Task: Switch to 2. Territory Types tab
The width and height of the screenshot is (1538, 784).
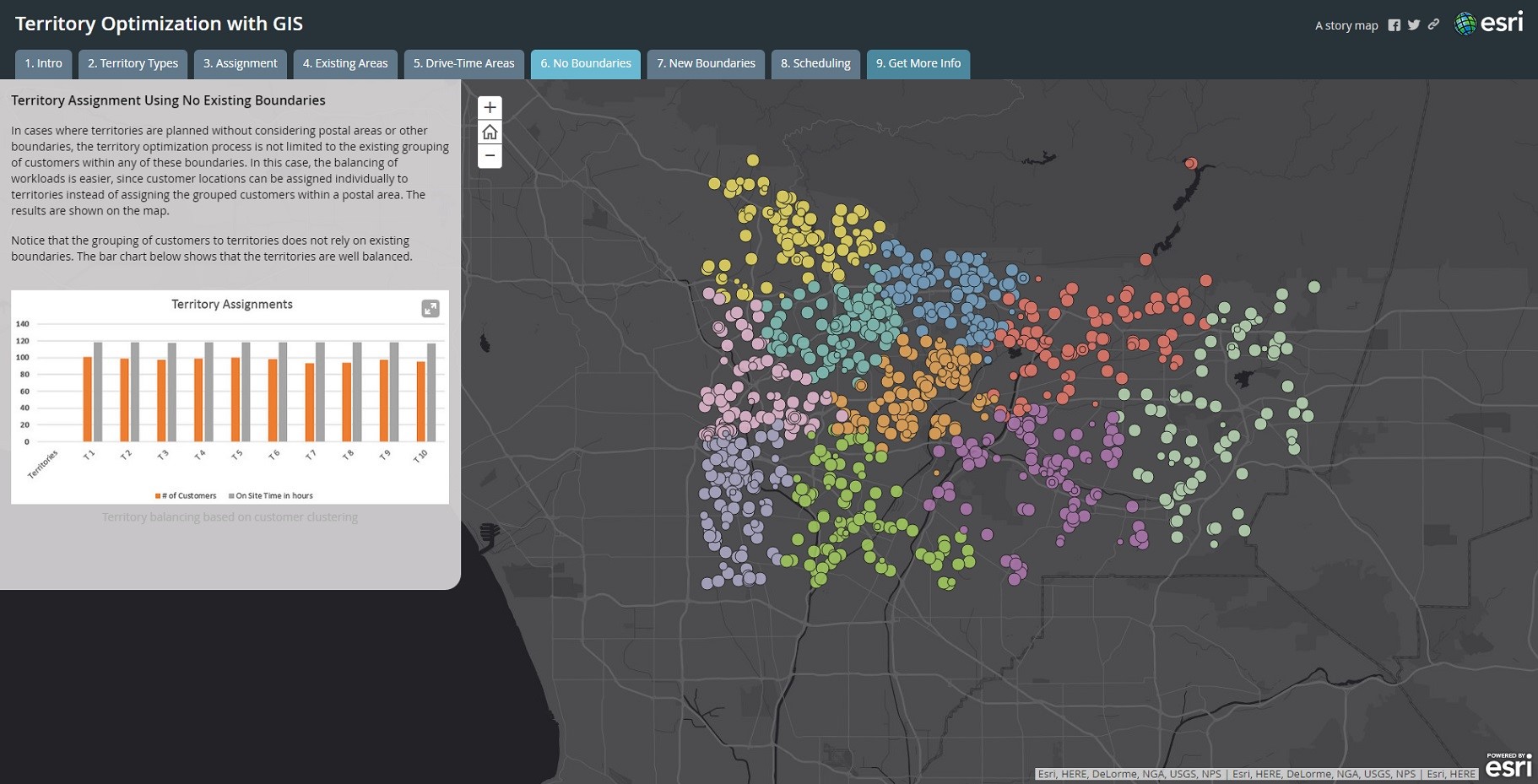Action: pyautogui.click(x=133, y=64)
